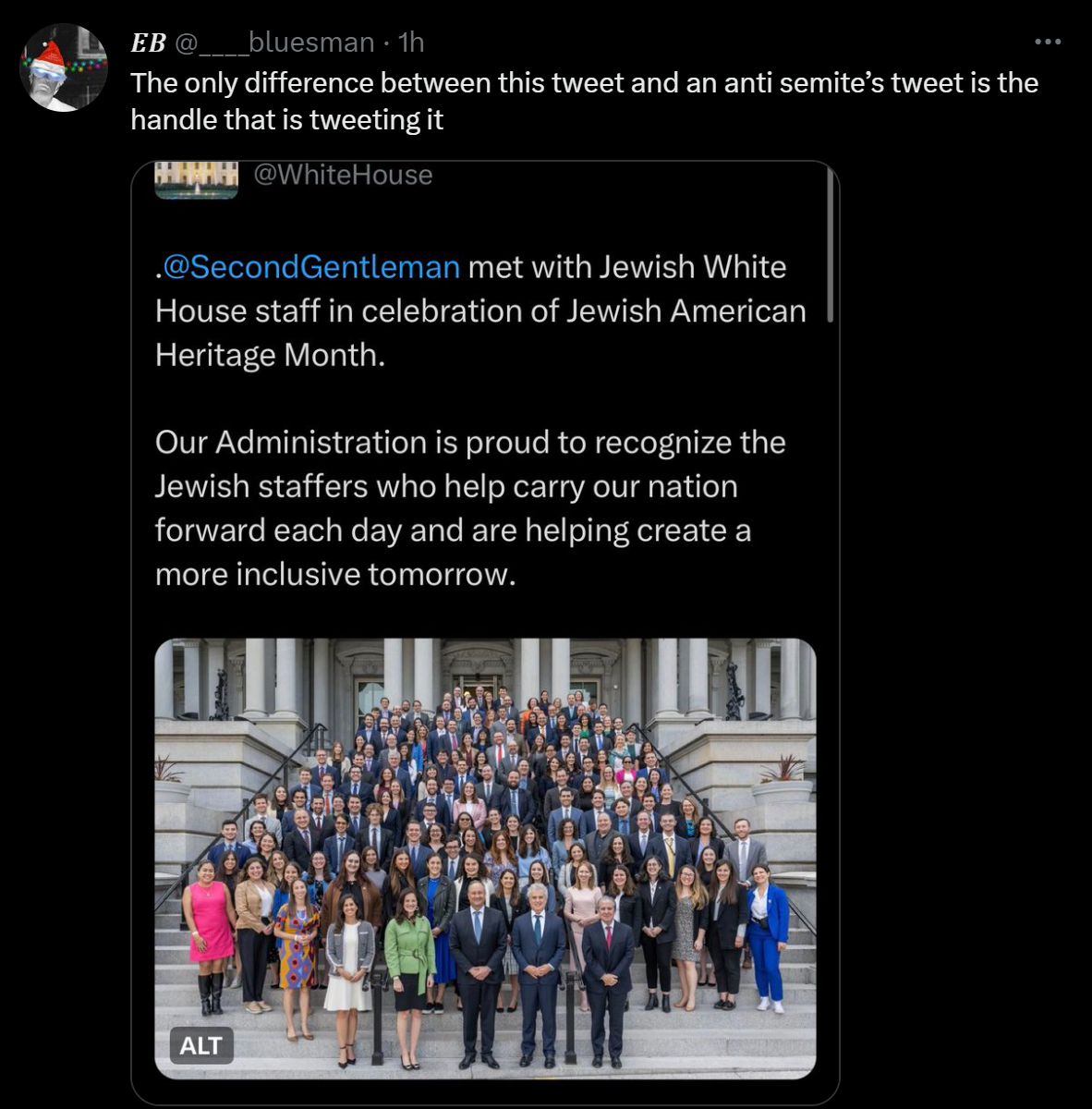Click the 1h tweet timestamp
Screen dimensions: 1092x1109
[x=411, y=43]
